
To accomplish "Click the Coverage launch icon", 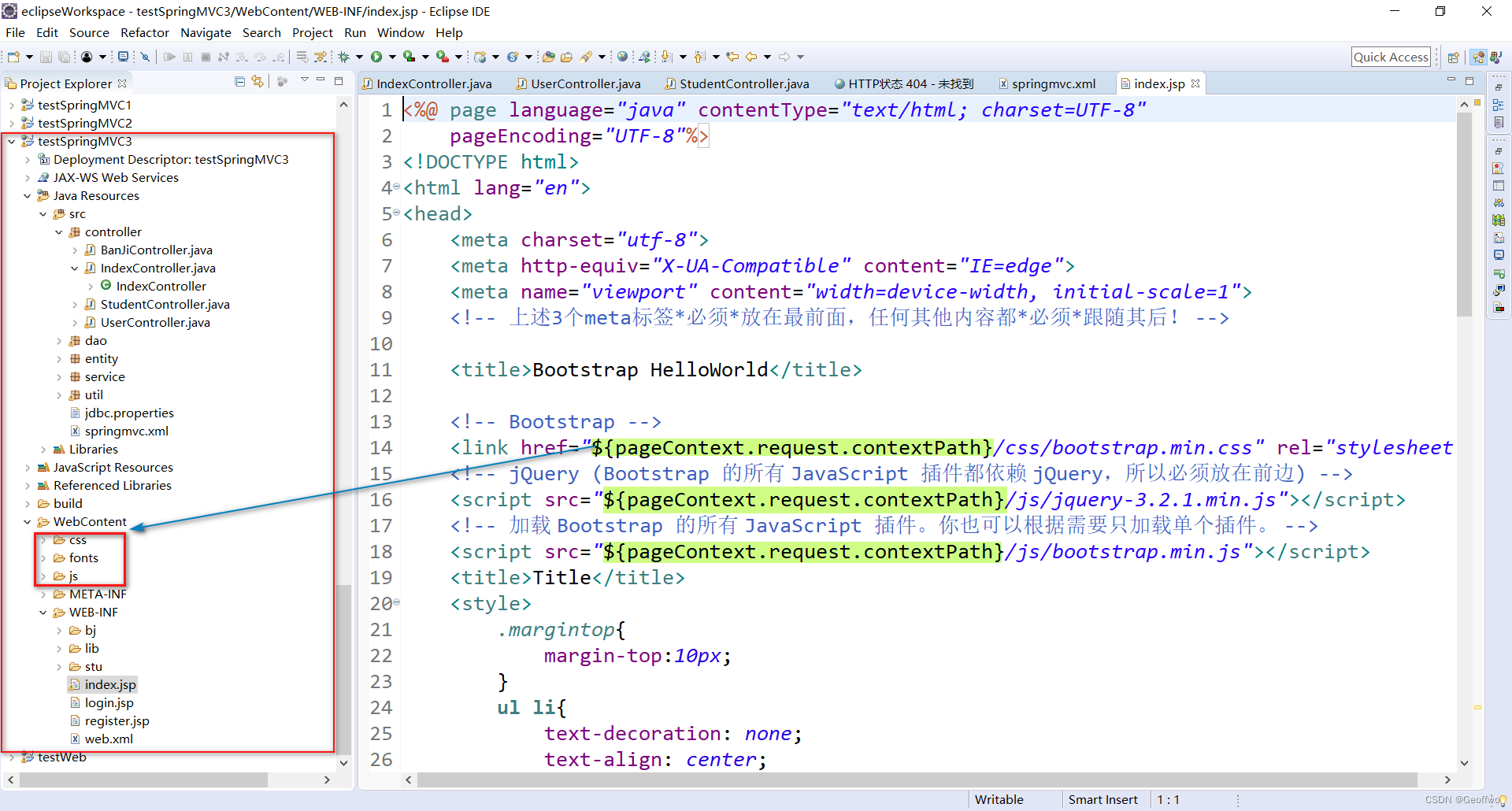I will [x=409, y=57].
